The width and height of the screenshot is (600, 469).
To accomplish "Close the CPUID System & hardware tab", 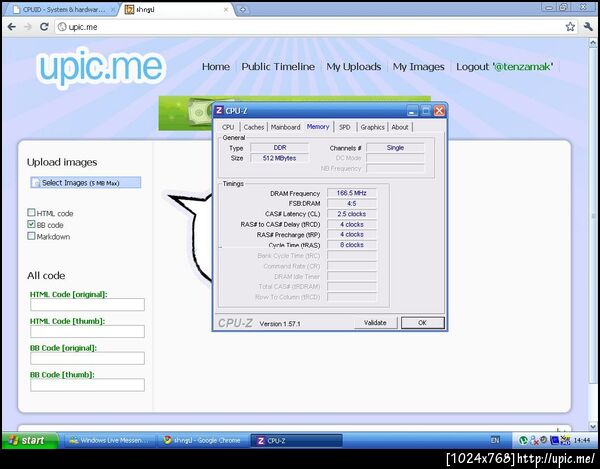I will coord(113,10).
